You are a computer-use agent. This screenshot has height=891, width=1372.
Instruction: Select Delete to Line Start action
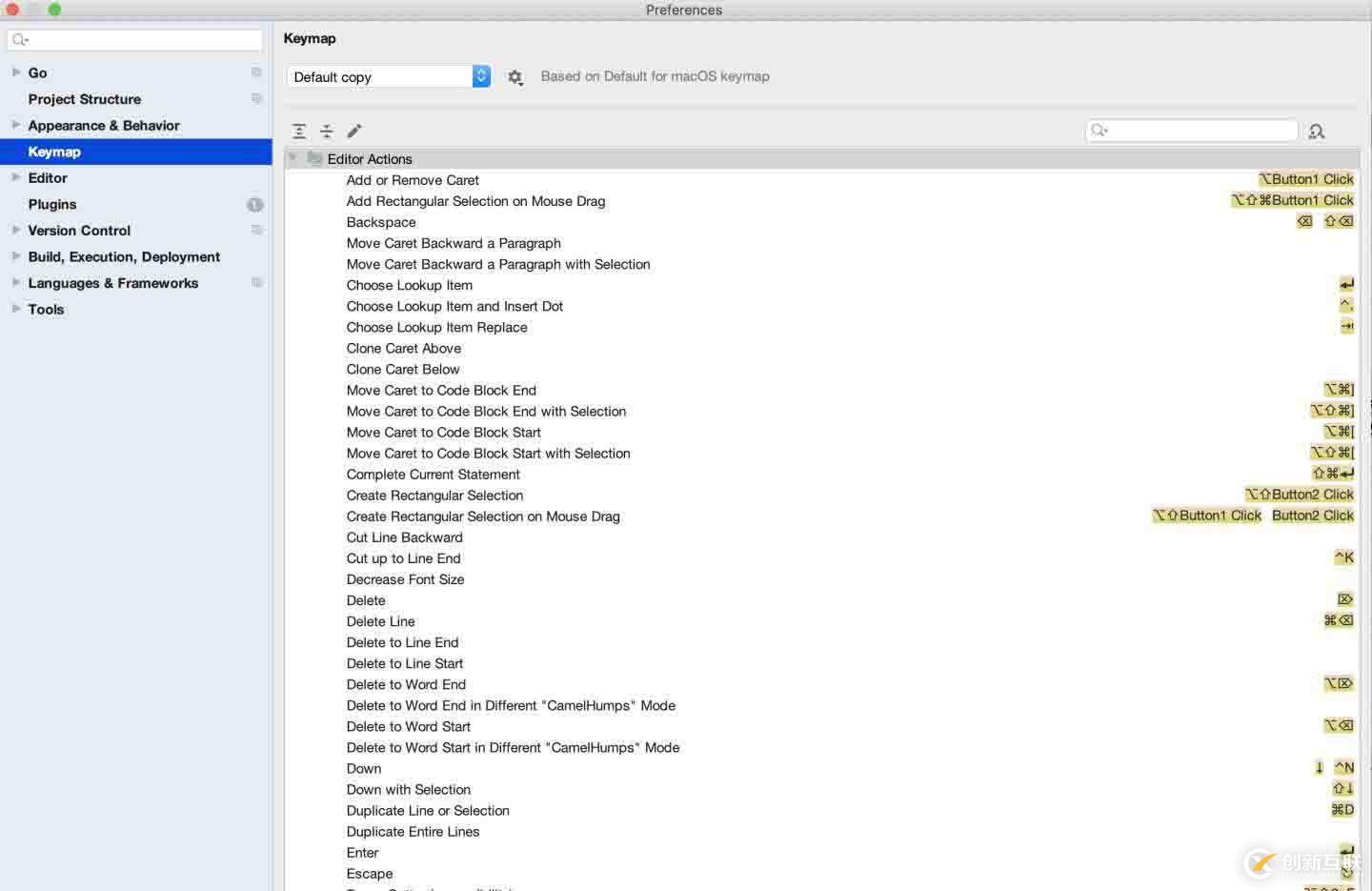[x=405, y=663]
